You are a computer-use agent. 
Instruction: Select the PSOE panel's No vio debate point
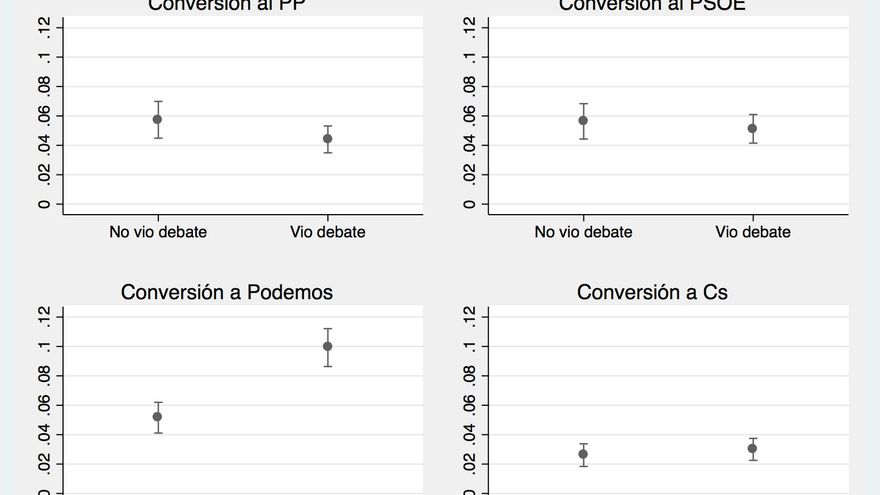coord(583,121)
